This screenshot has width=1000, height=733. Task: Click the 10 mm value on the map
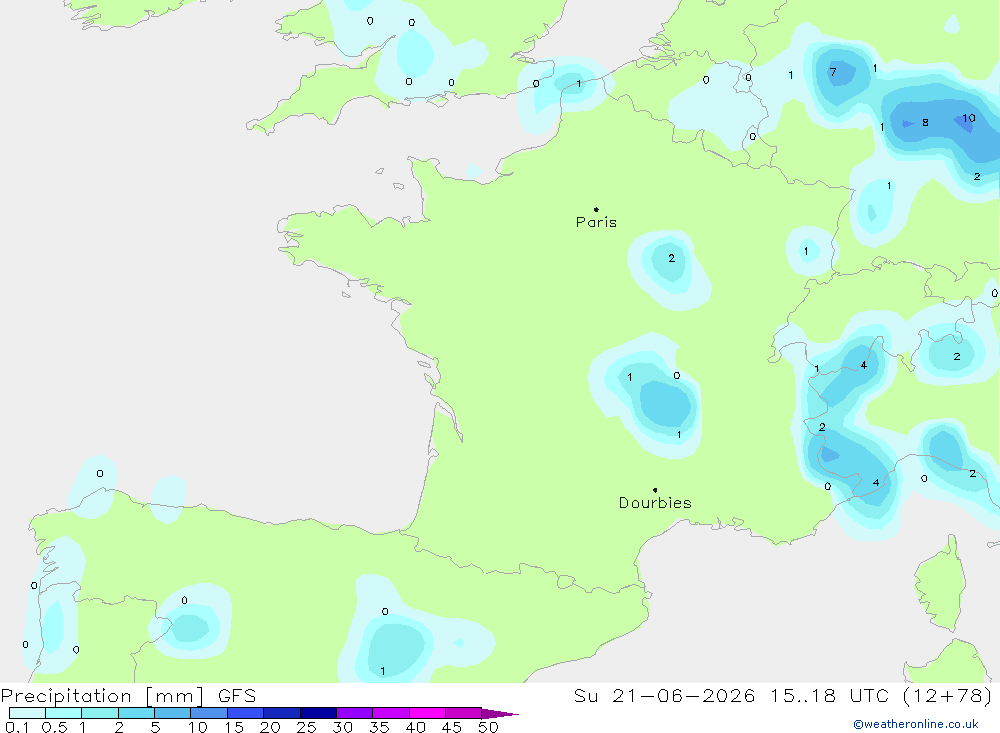[x=969, y=118]
